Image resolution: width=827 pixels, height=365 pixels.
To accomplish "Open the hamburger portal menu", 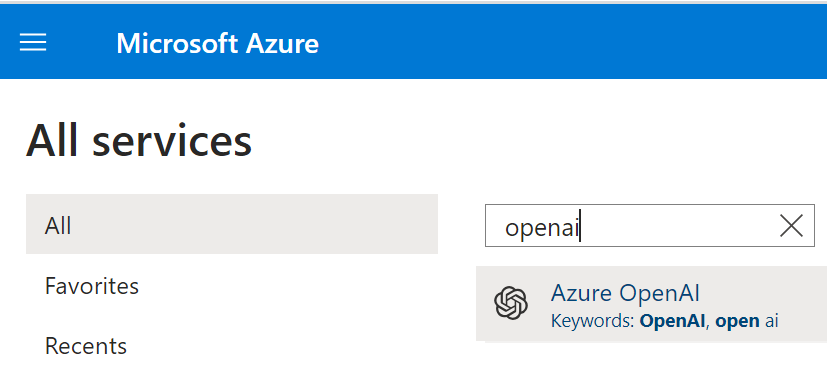I will click(33, 42).
